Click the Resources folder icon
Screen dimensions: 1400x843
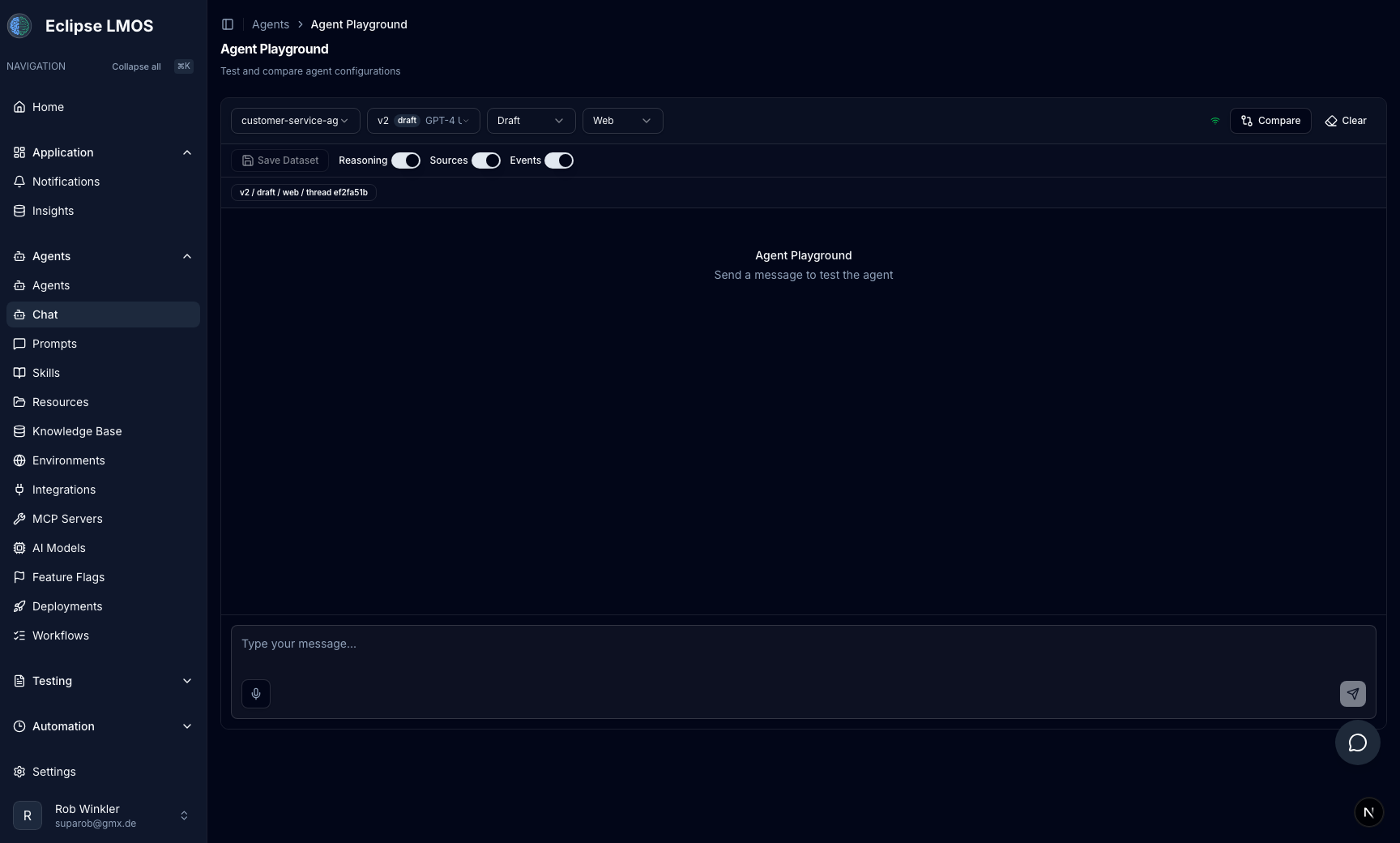[x=19, y=402]
